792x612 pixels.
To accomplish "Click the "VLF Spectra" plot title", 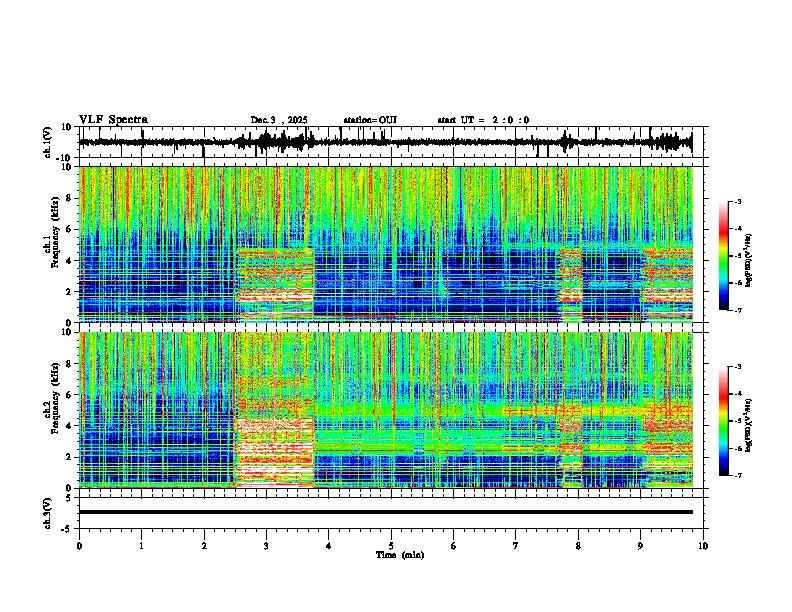I will click(113, 120).
